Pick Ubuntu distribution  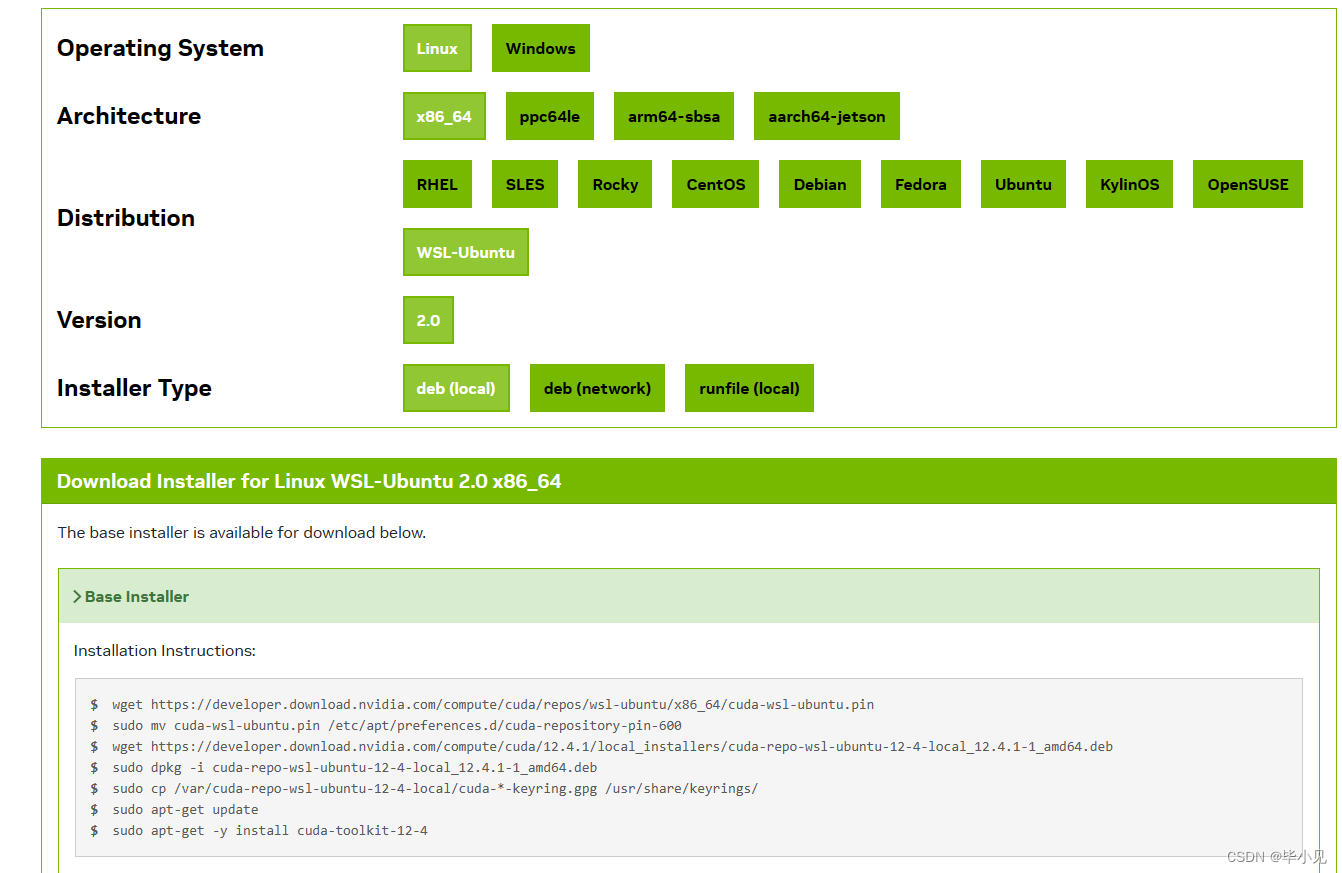(x=1023, y=184)
